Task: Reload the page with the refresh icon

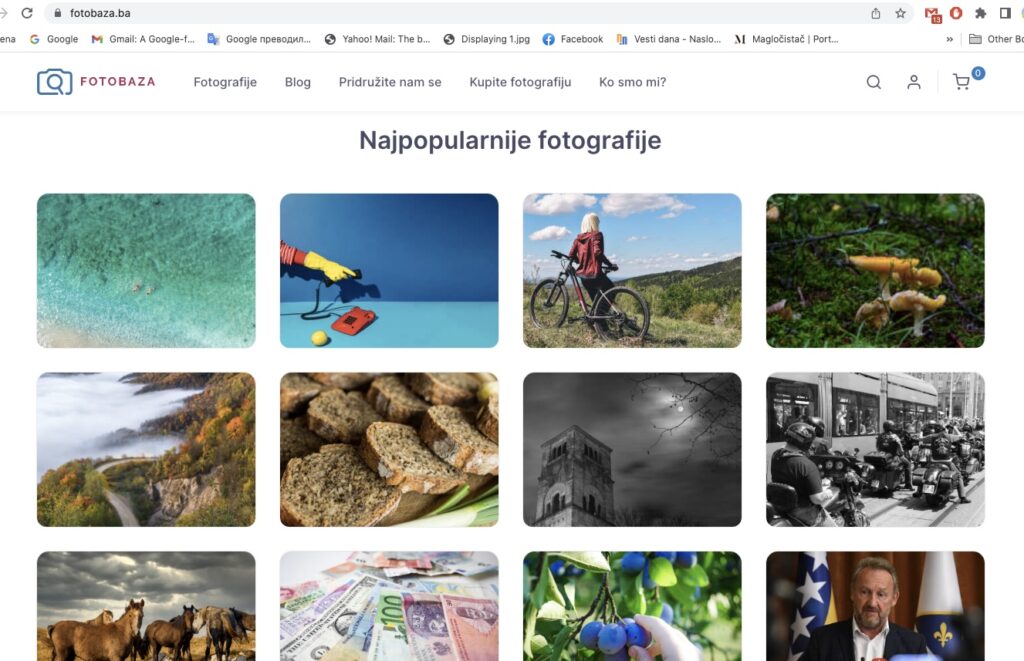Action: 27,13
